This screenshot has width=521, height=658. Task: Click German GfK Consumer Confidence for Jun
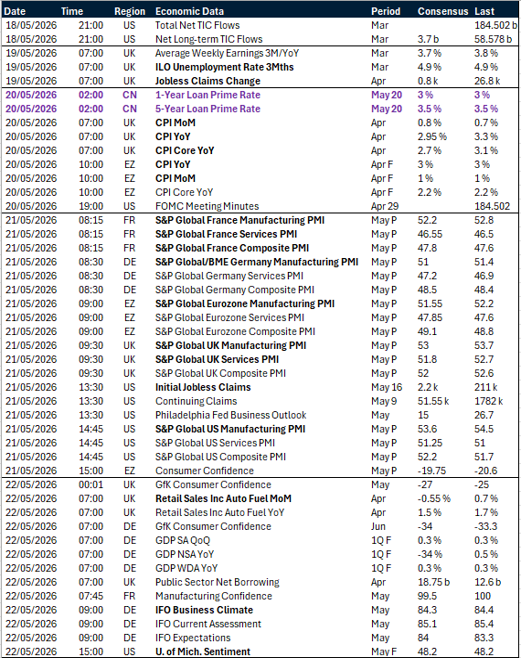[213, 526]
